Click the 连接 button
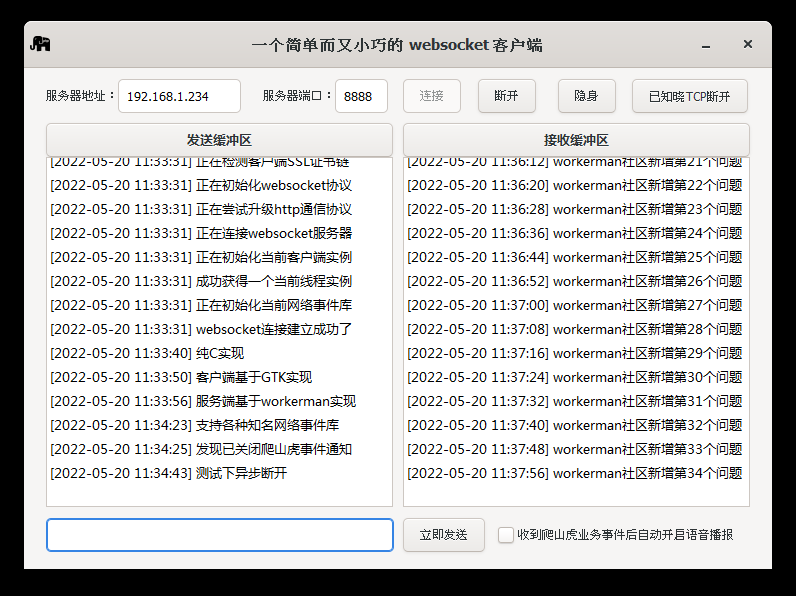This screenshot has width=796, height=596. pyautogui.click(x=432, y=96)
